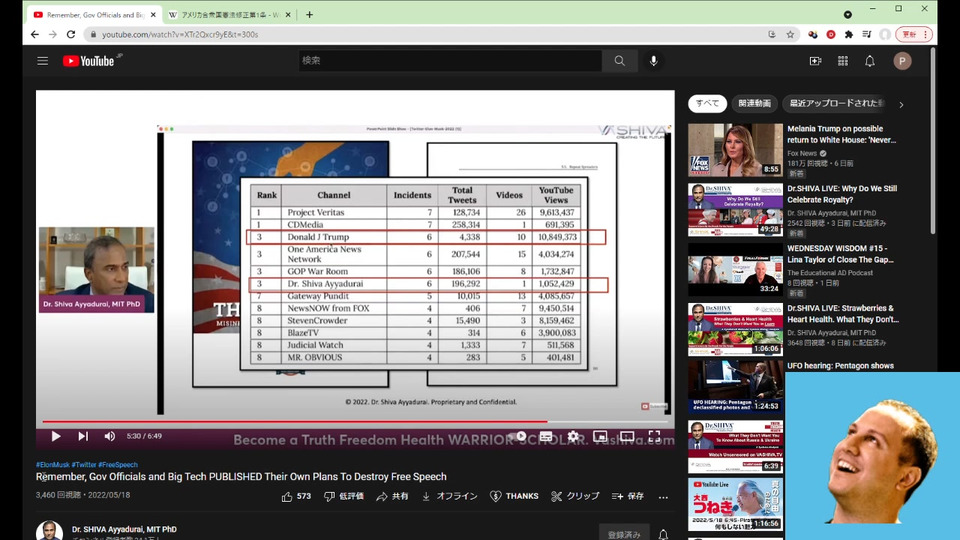Like the video with 573 likes
This screenshot has width=960, height=540.
[x=296, y=497]
